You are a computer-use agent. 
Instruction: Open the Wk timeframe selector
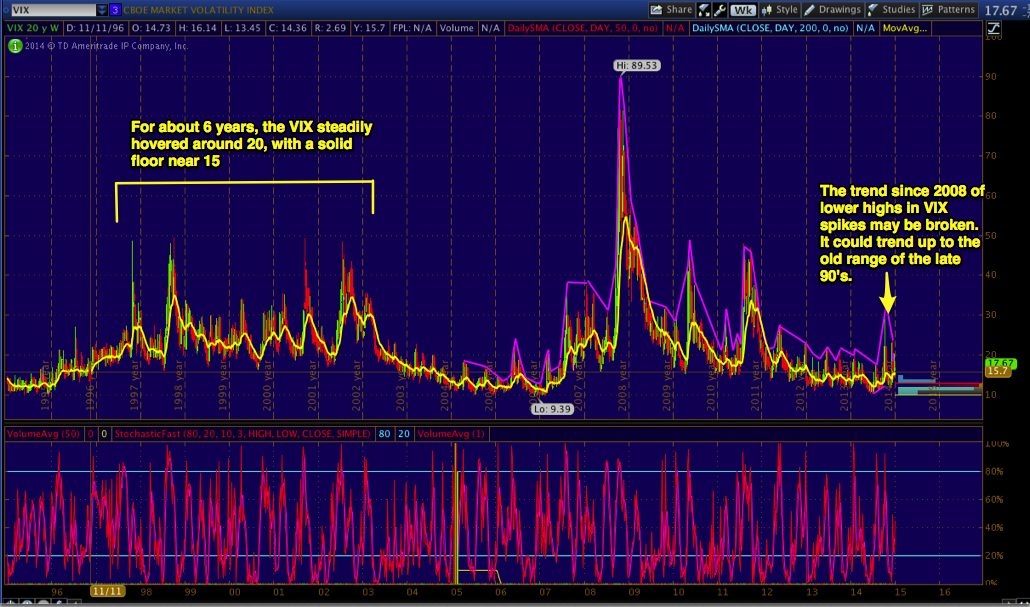[742, 9]
